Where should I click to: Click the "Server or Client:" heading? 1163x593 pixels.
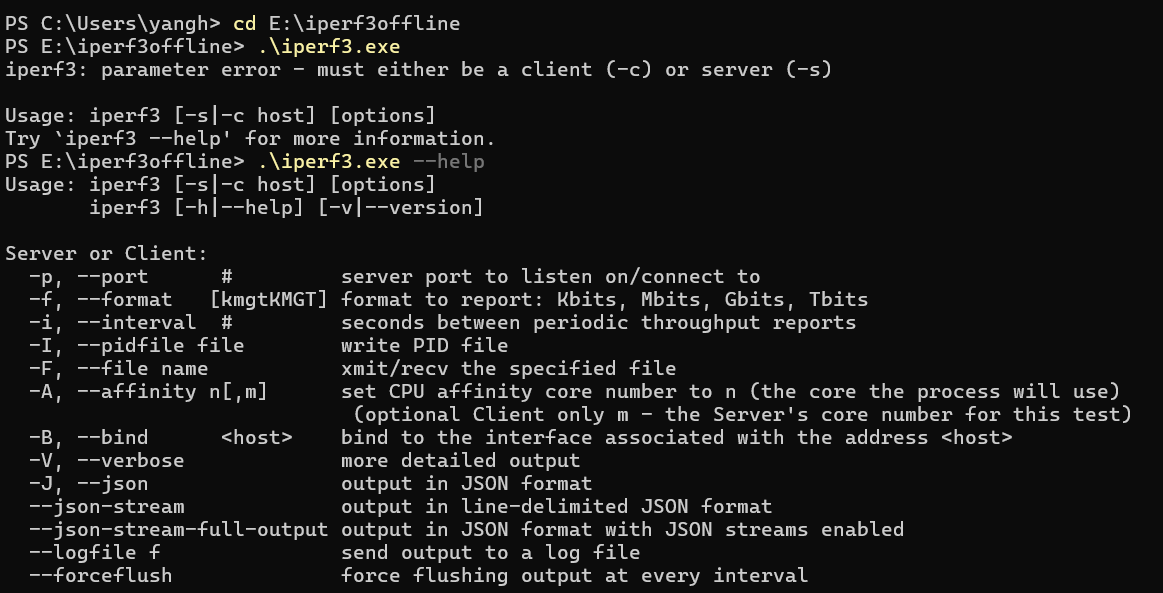coord(106,253)
